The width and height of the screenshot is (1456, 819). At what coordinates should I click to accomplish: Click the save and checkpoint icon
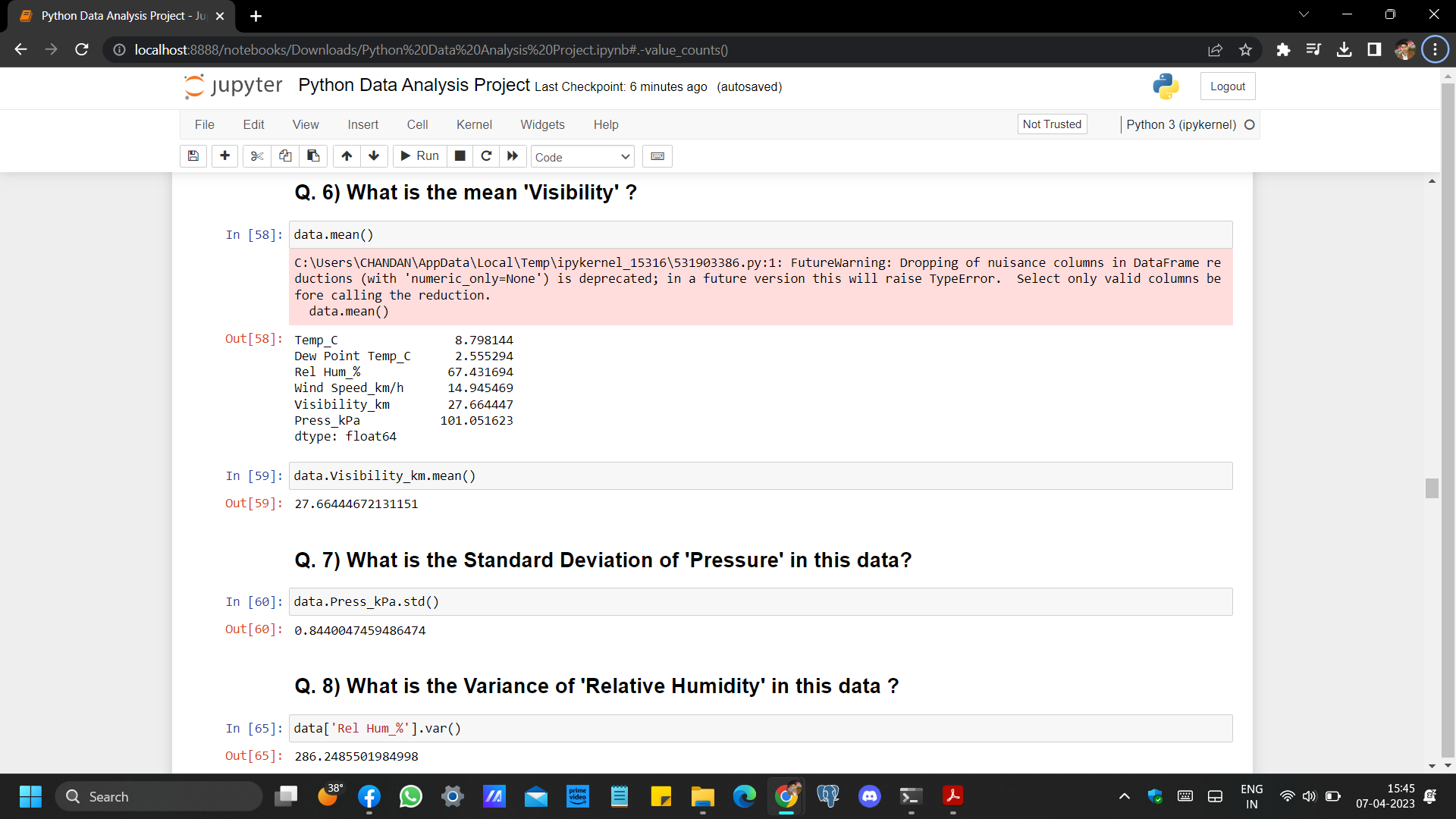coord(193,156)
